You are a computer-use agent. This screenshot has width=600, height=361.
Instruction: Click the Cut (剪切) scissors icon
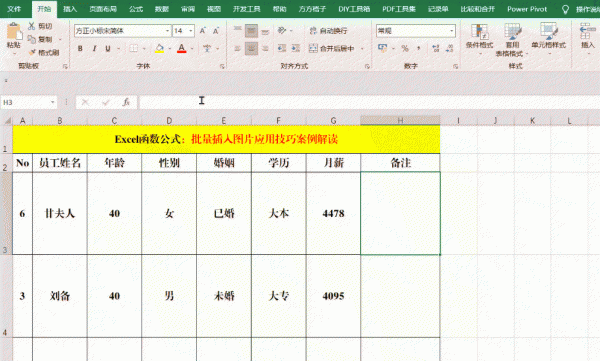click(31, 26)
